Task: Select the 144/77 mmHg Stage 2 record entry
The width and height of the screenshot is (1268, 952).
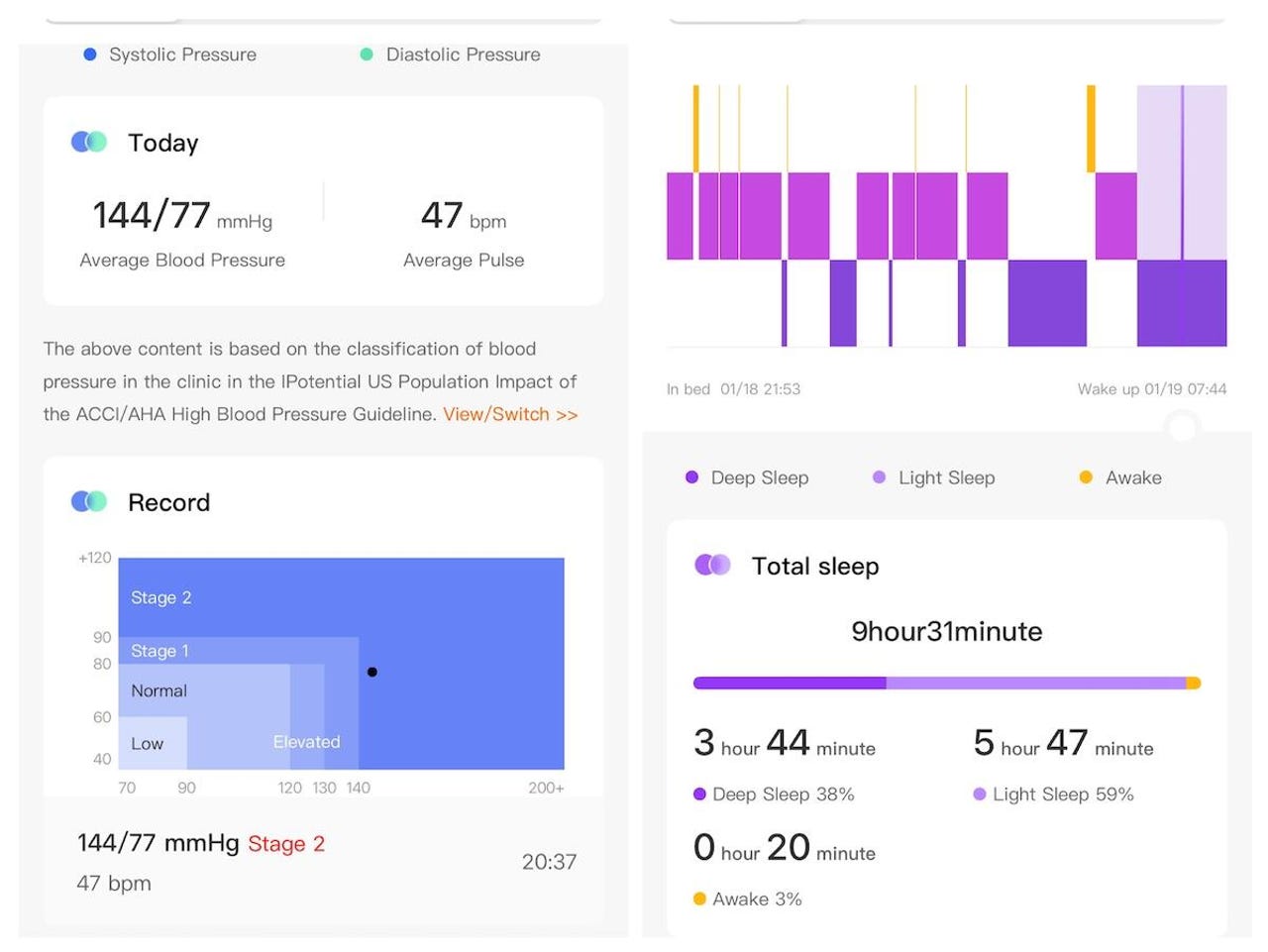Action: (201, 844)
